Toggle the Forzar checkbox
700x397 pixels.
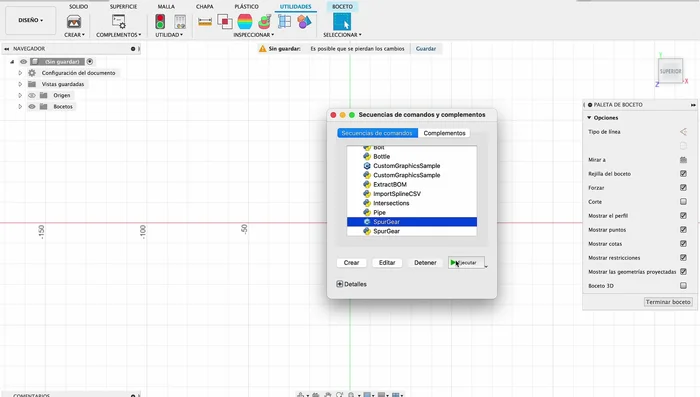click(683, 188)
